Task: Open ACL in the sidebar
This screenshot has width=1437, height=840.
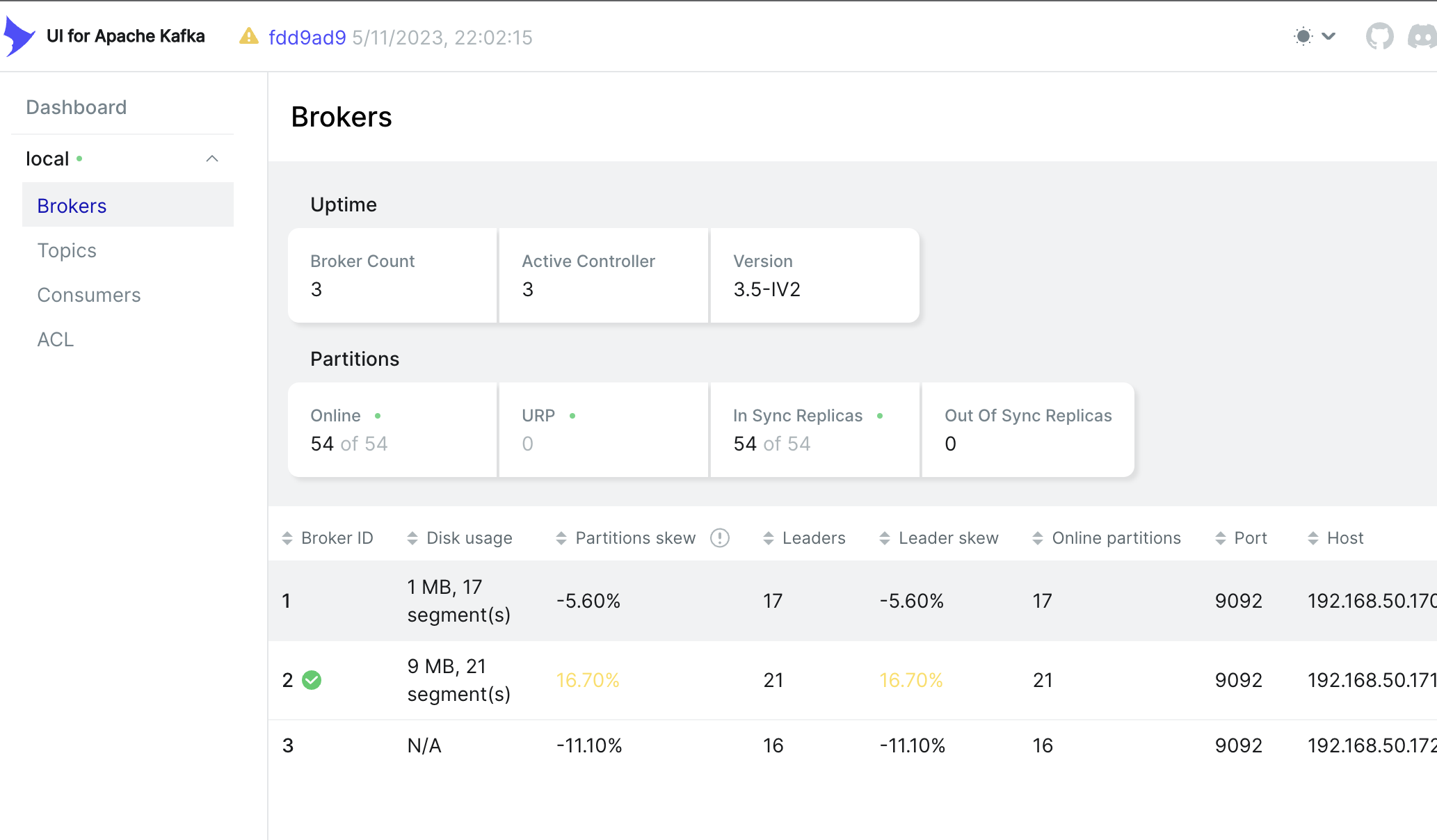Action: (55, 339)
